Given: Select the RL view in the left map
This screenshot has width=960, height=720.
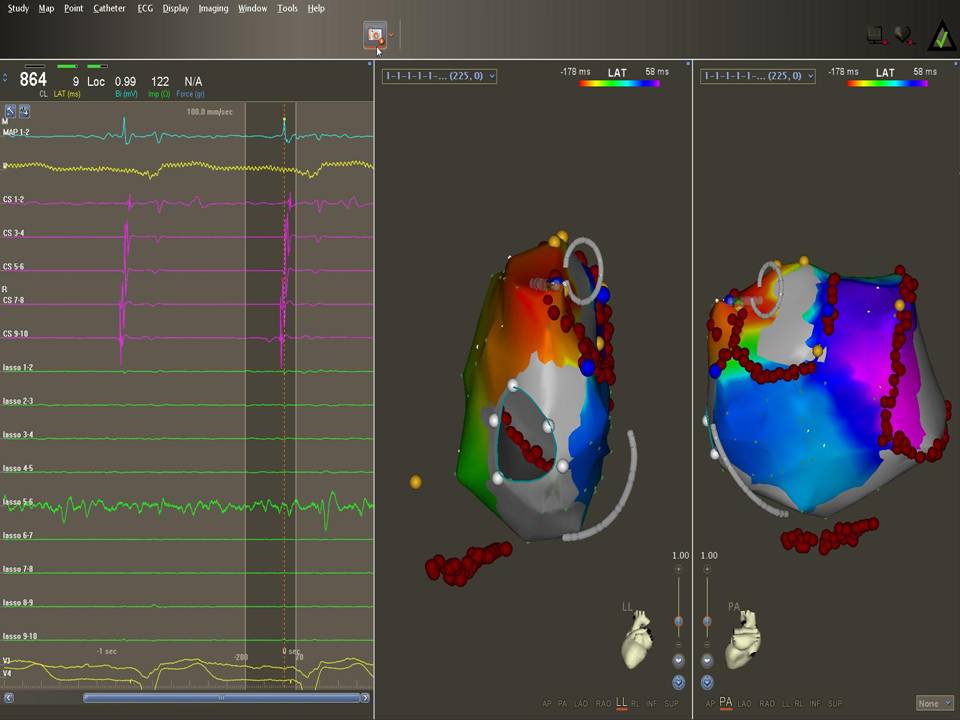Looking at the screenshot, I should 636,704.
